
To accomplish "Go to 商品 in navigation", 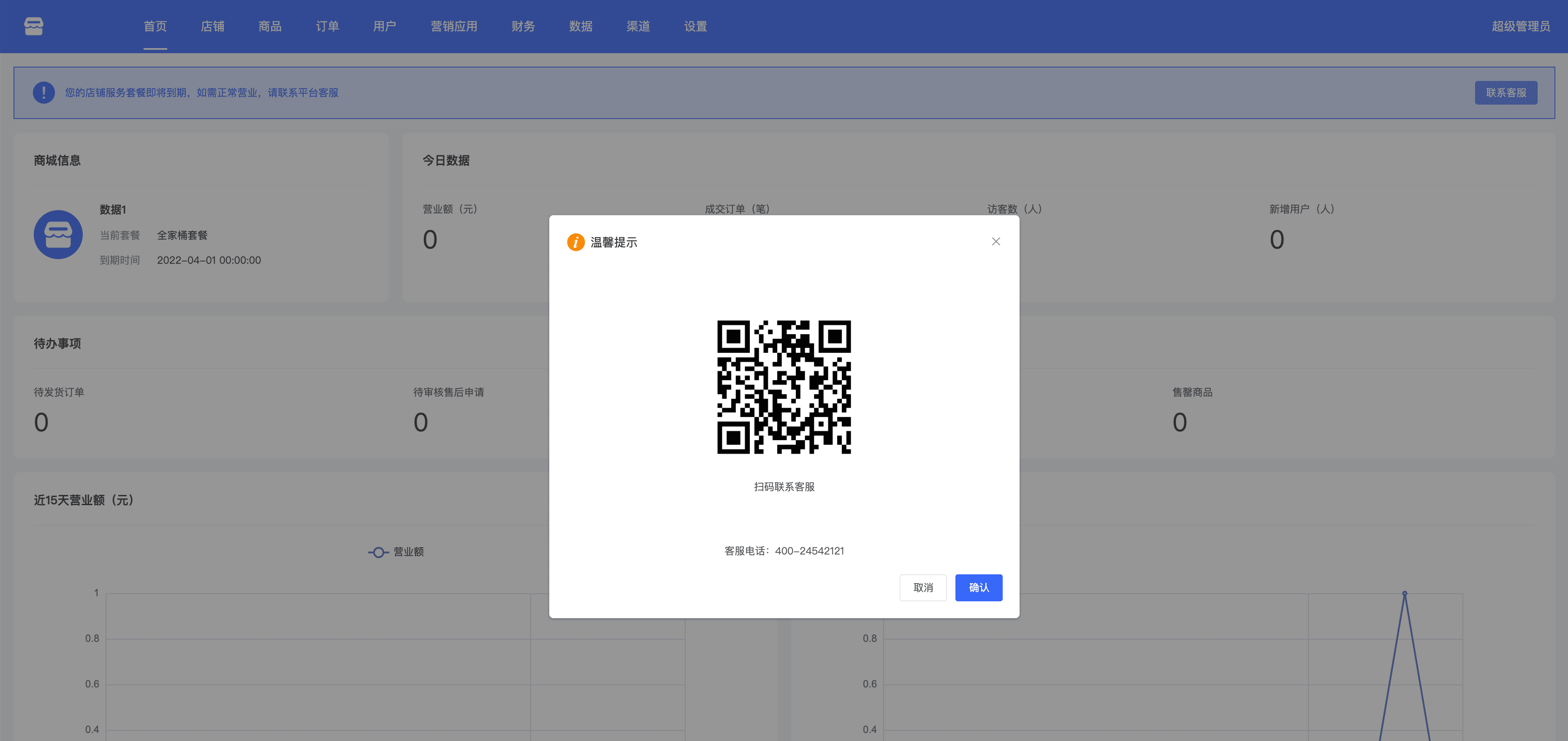I will pyautogui.click(x=270, y=26).
